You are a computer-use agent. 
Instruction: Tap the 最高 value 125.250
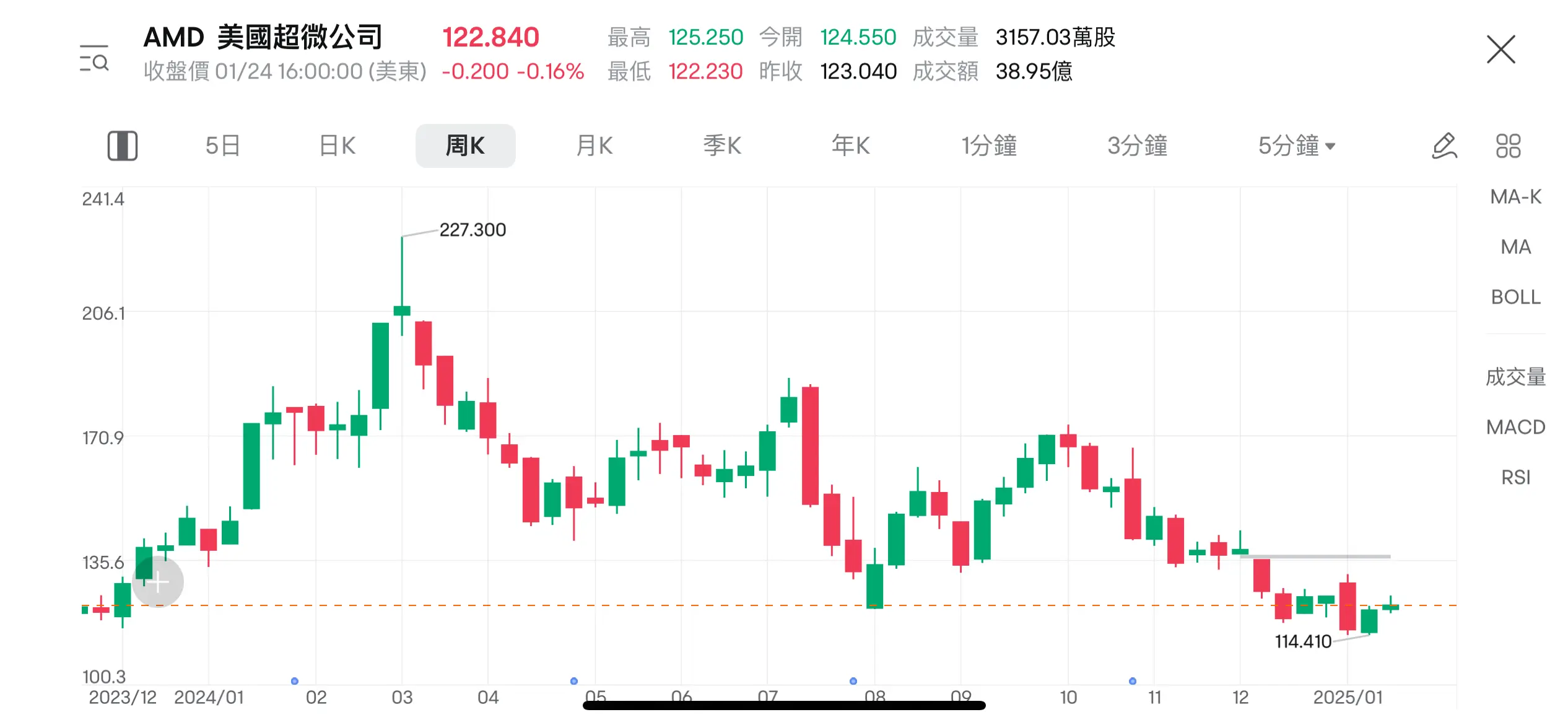(x=706, y=37)
